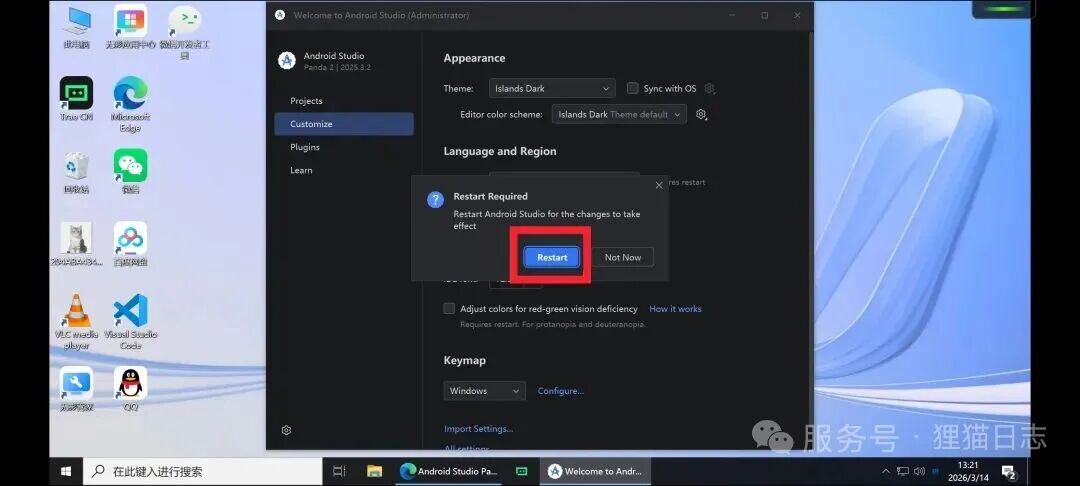Select the WeChat desktop shortcut
The image size is (1080, 486).
pyautogui.click(x=130, y=171)
